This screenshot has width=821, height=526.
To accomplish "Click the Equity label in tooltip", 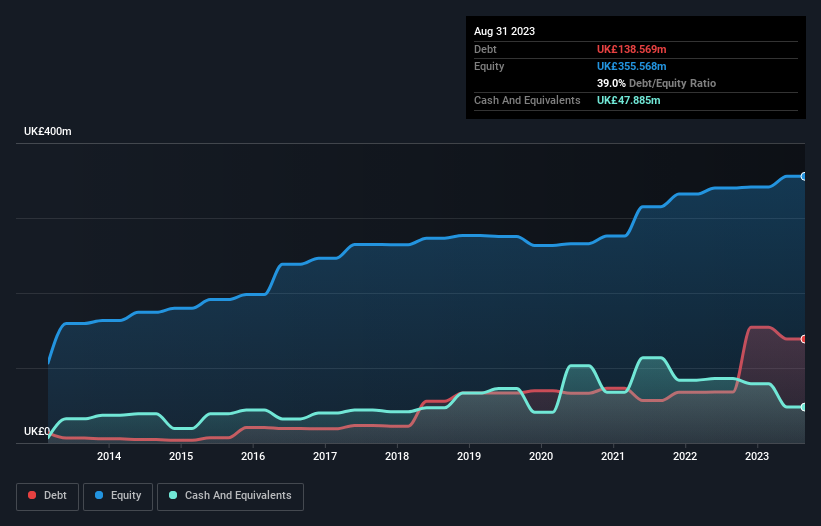I will [x=489, y=66].
